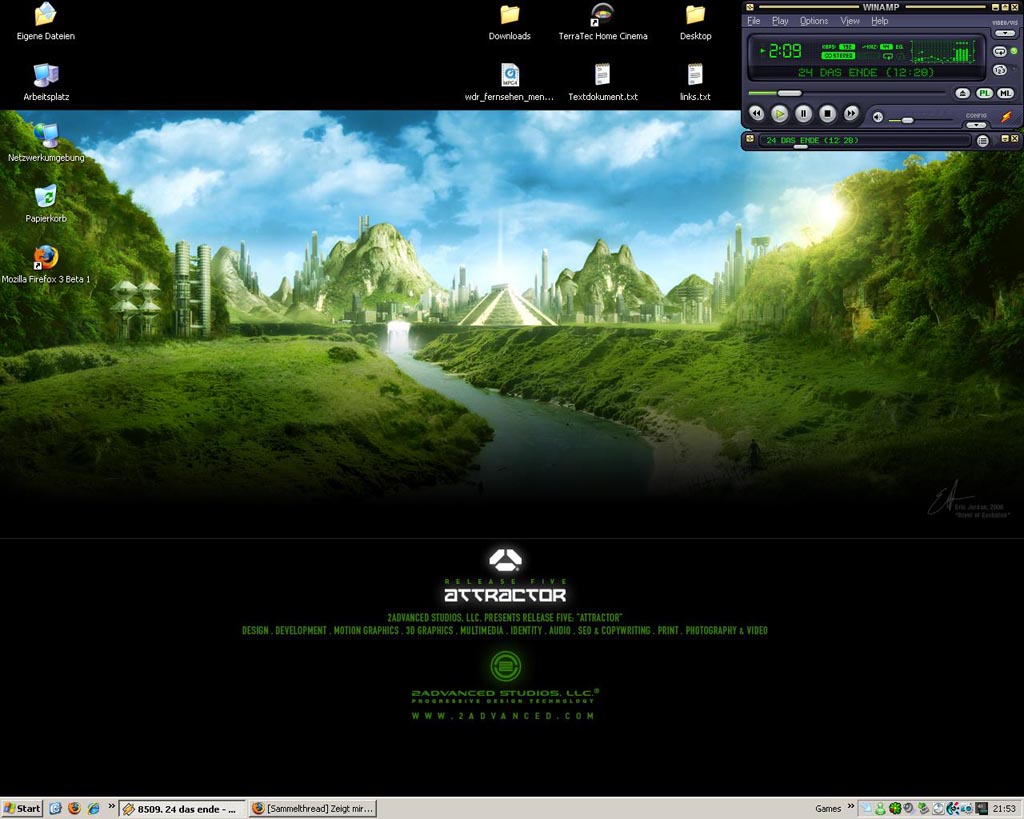The width and height of the screenshot is (1024, 819).
Task: Click ICQ flower tray icon
Action: pos(895,809)
